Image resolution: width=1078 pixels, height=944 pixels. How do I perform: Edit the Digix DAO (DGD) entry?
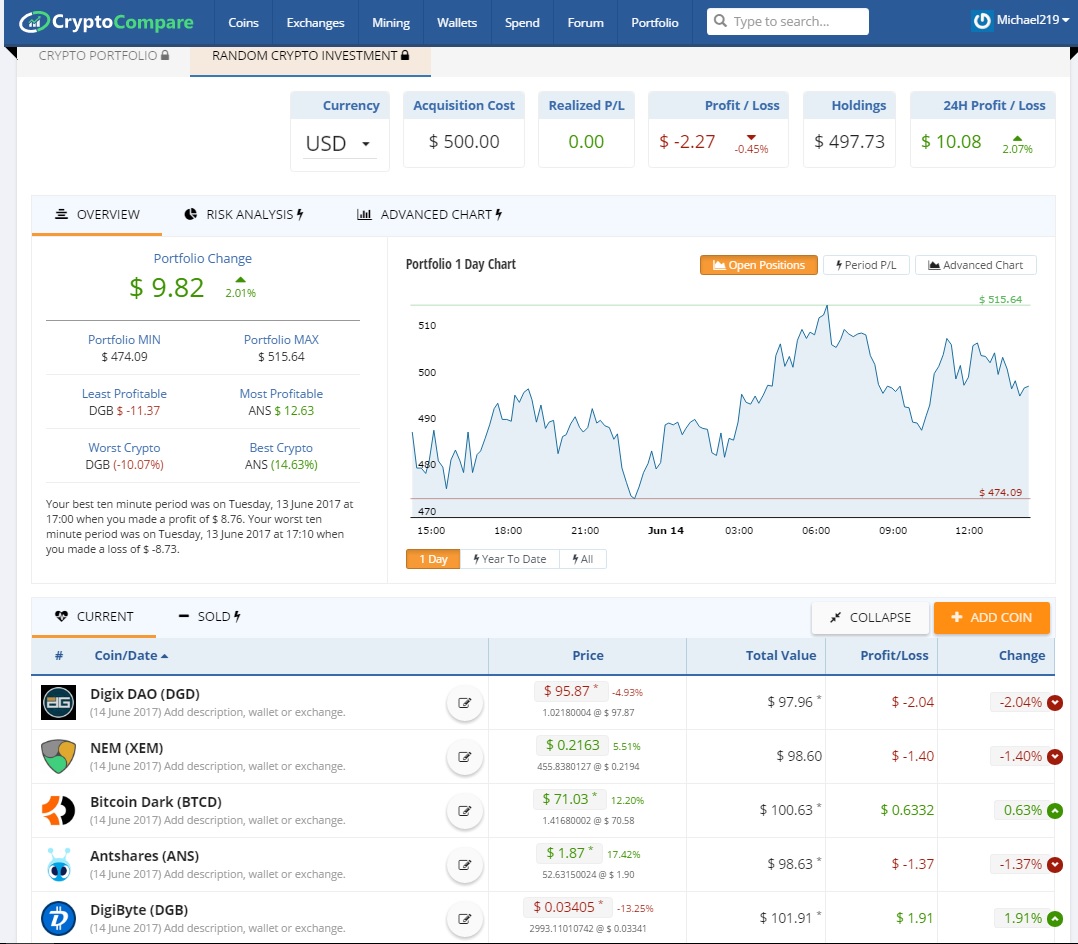pos(465,703)
